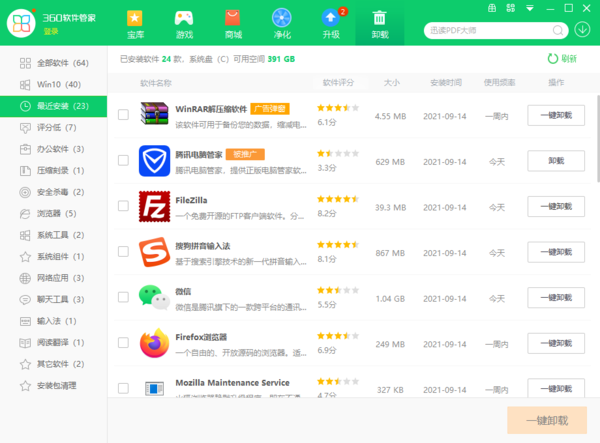Sort list by 软件评分 column header

(339, 82)
